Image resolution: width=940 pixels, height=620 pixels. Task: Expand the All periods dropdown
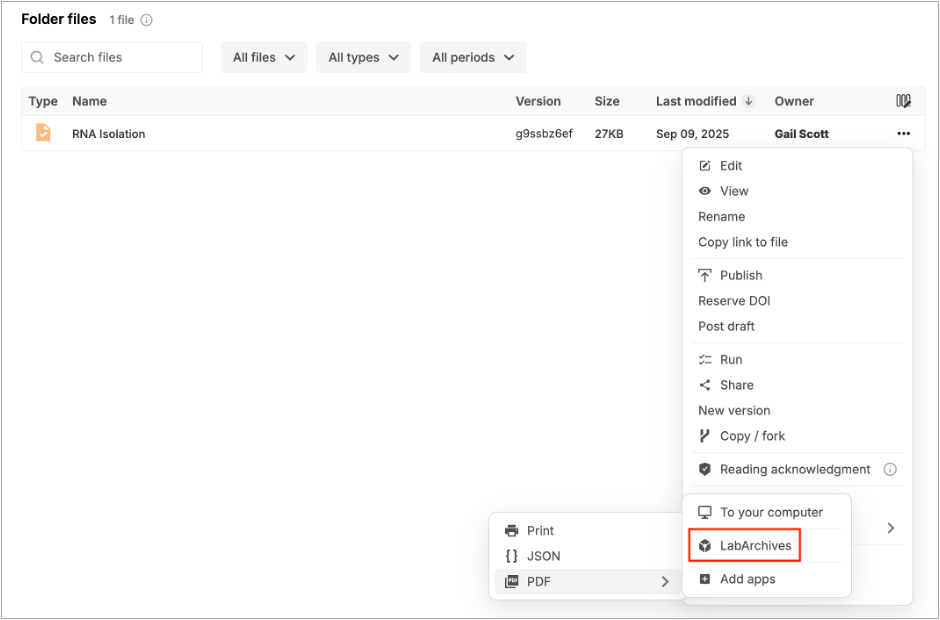tap(472, 58)
